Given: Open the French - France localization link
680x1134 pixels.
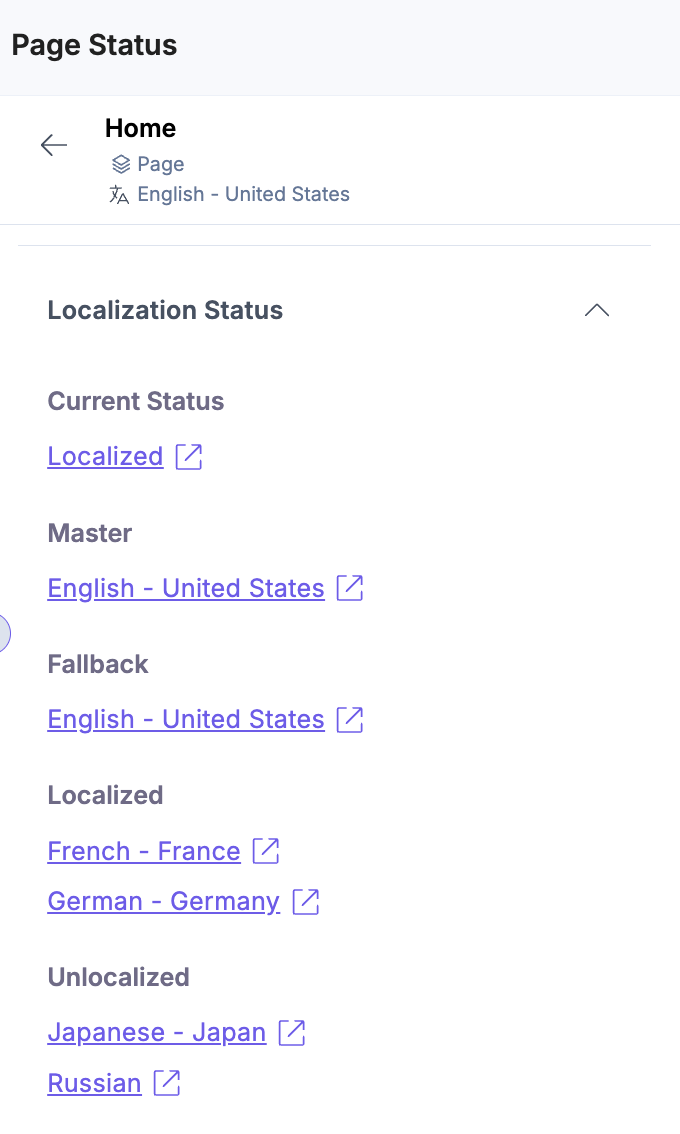Looking at the screenshot, I should click(144, 850).
